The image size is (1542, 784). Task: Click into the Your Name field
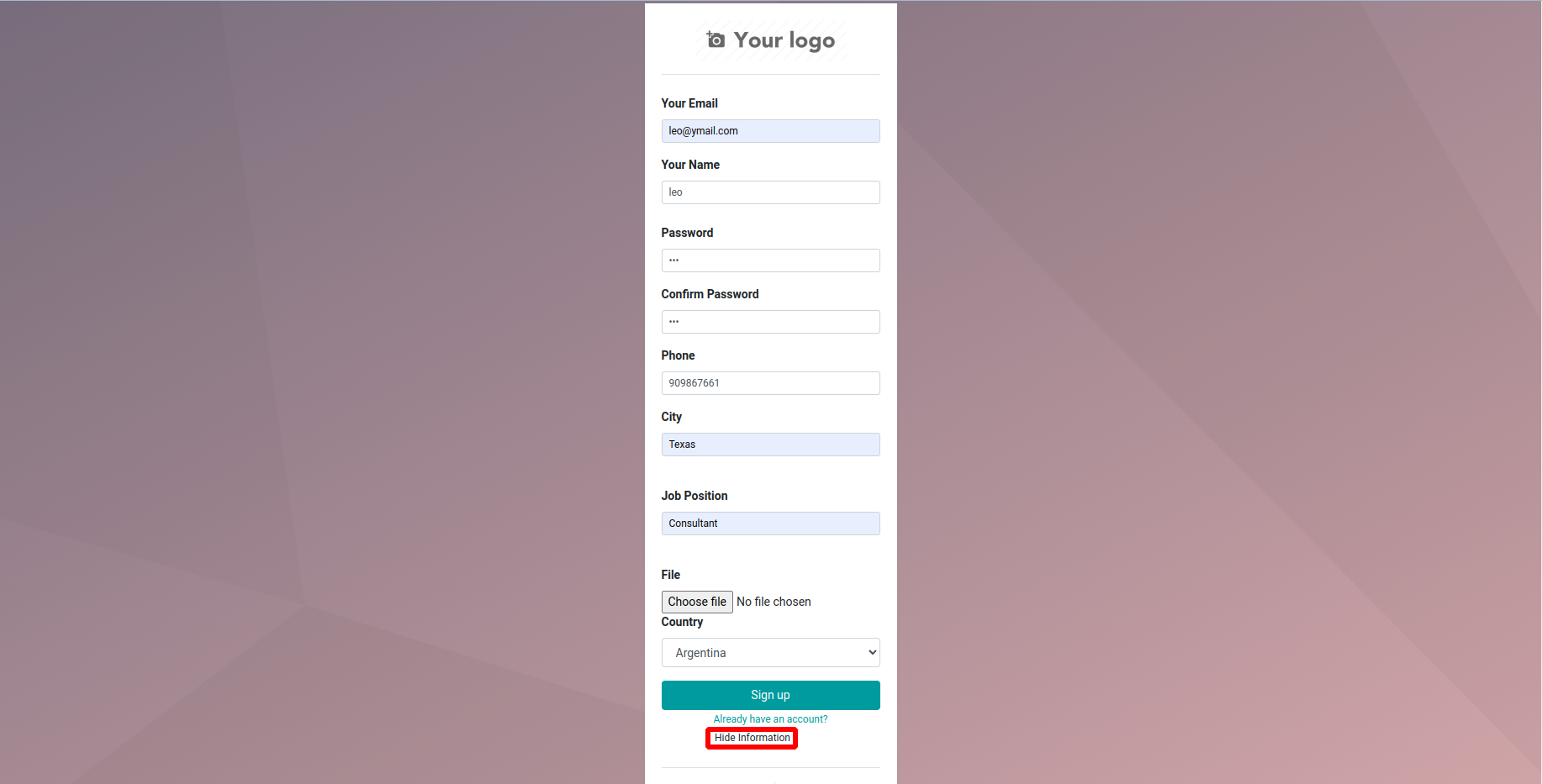pyautogui.click(x=770, y=192)
